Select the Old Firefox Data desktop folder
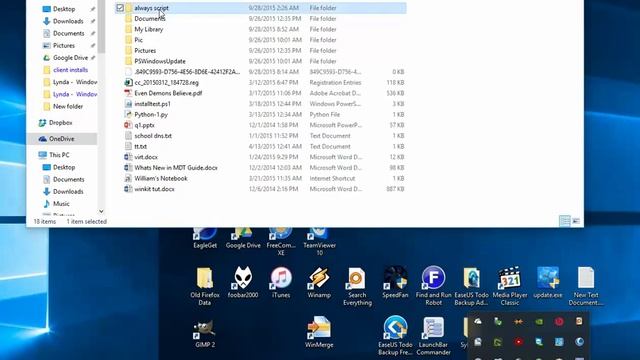Viewport: 640px width, 360px height. coord(204,286)
